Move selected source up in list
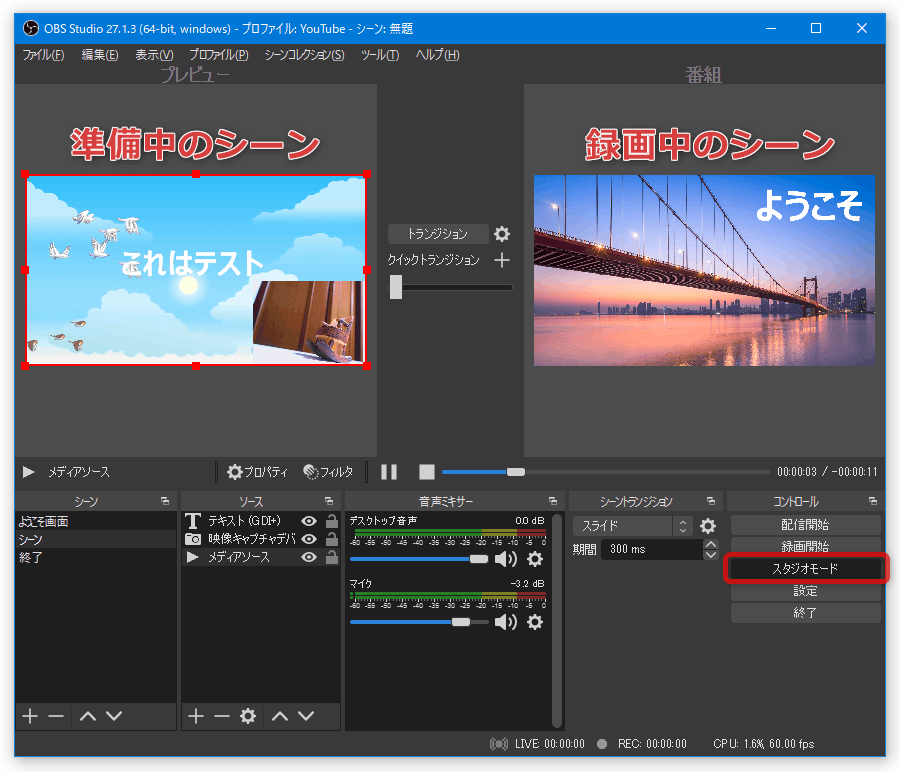900x772 pixels. point(280,716)
